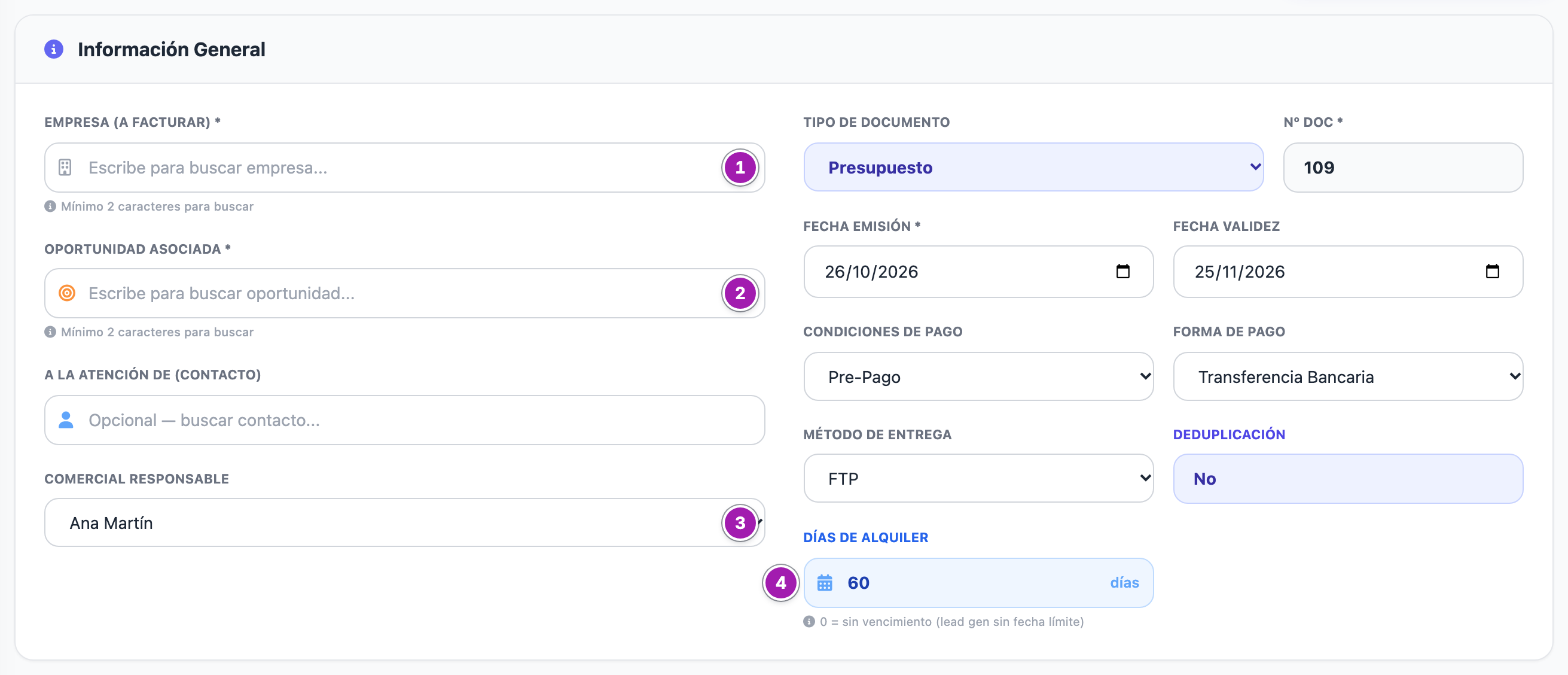Click the 'FECHA EMISIÓN *' label

862,226
